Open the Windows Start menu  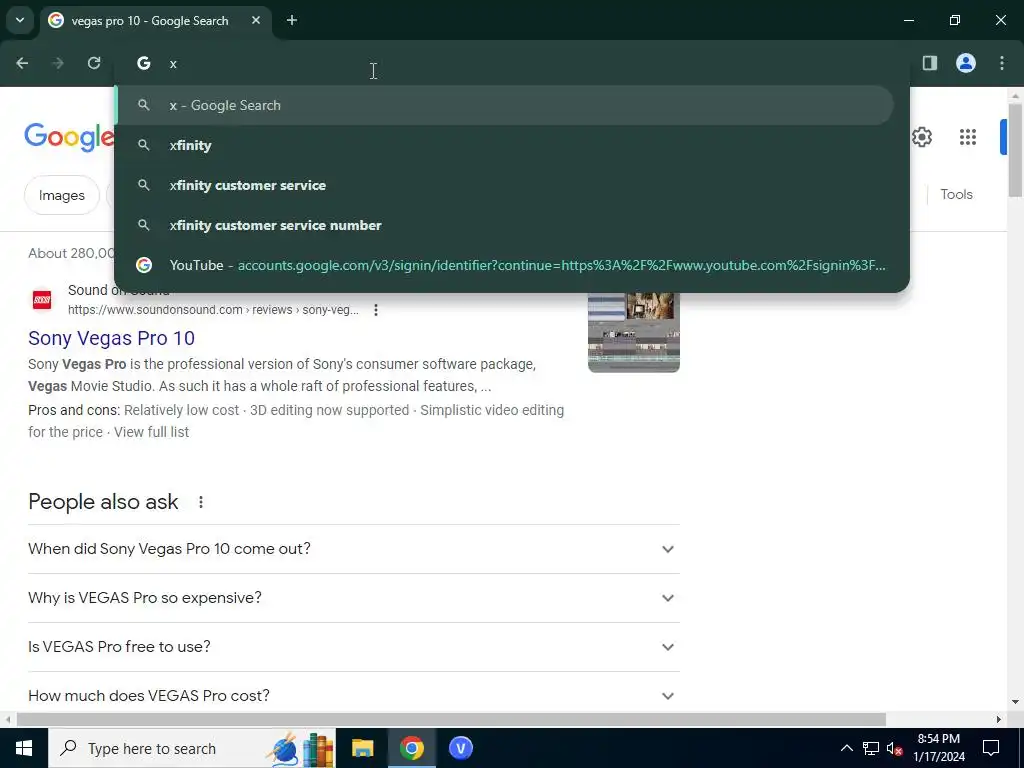point(24,748)
